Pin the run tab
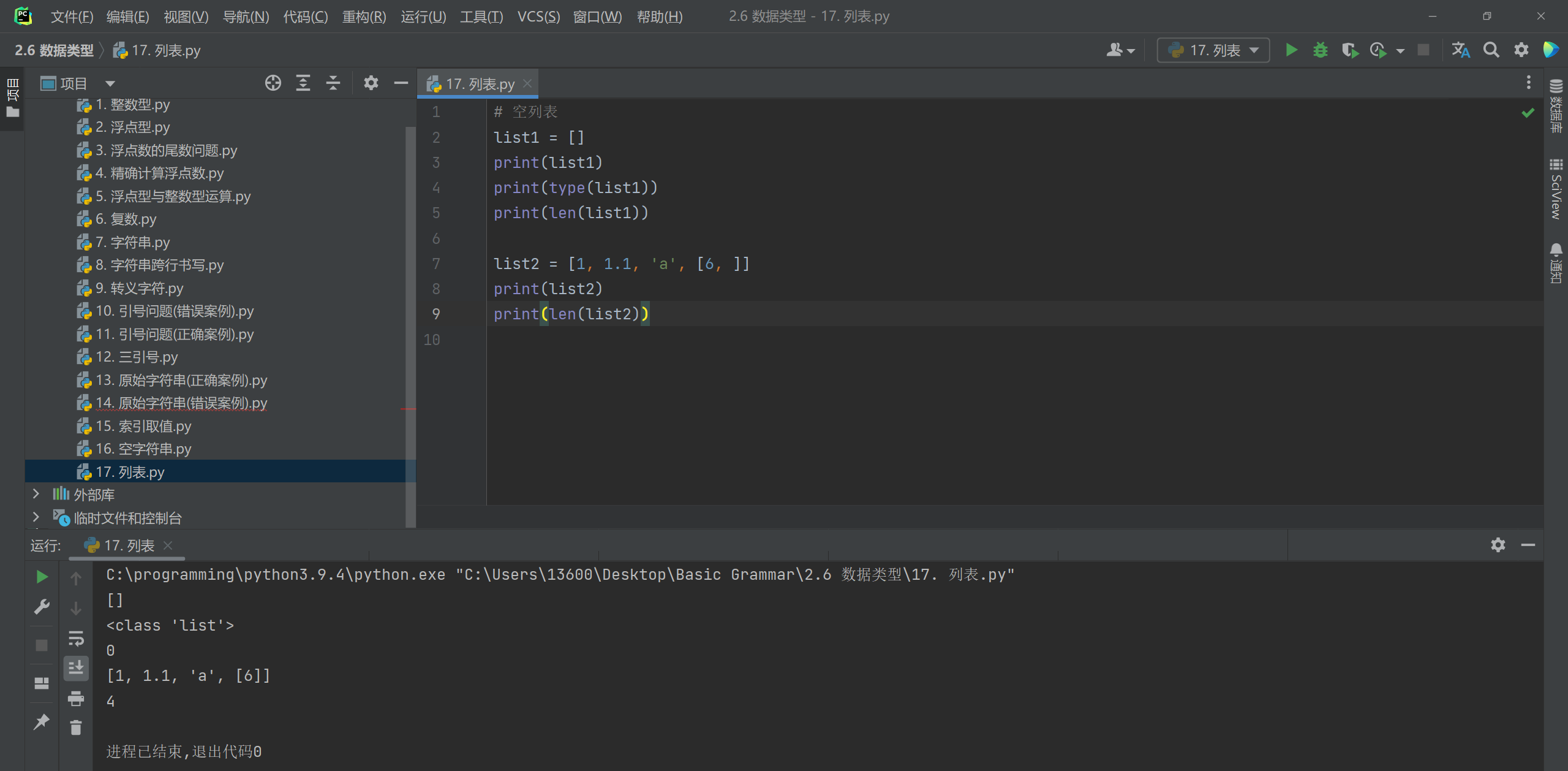This screenshot has width=1568, height=771. pos(42,721)
